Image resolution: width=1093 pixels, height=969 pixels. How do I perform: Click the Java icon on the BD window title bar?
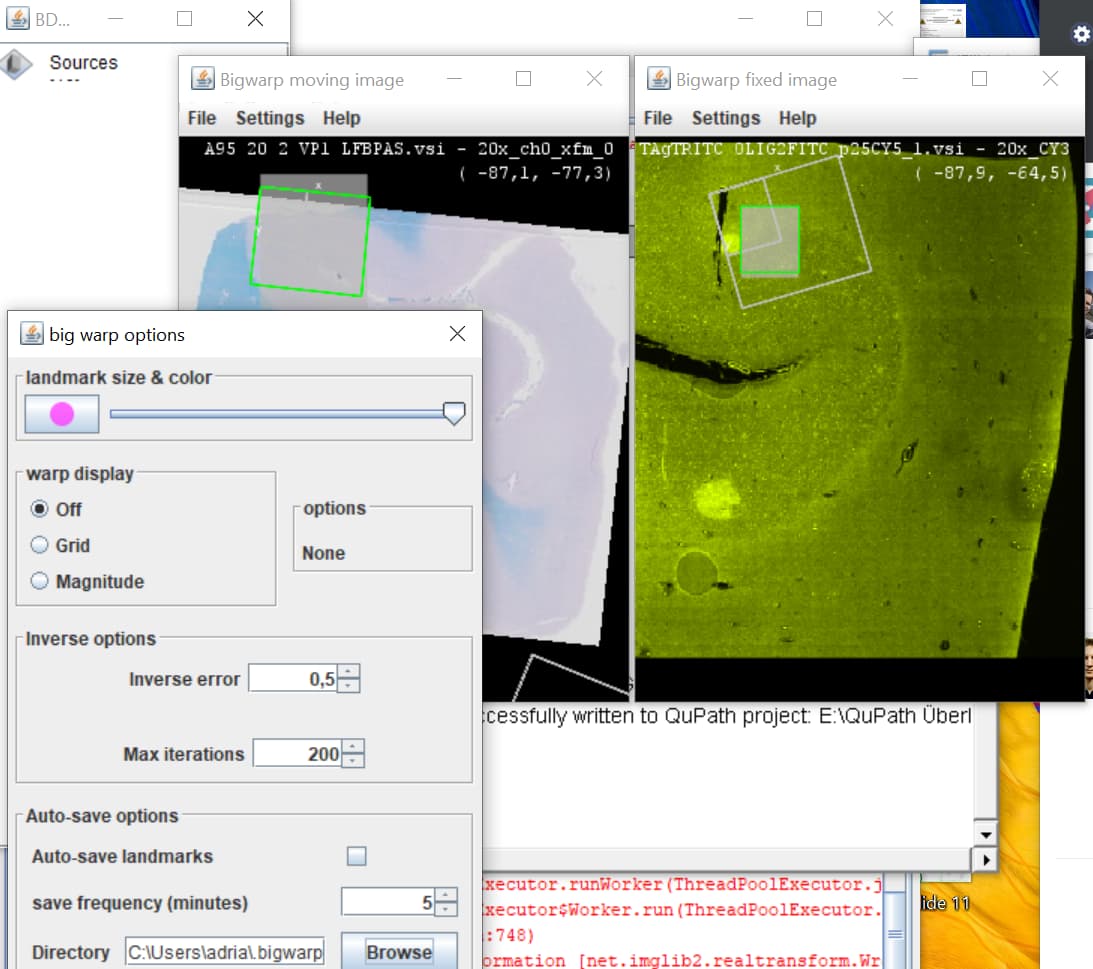[17, 18]
